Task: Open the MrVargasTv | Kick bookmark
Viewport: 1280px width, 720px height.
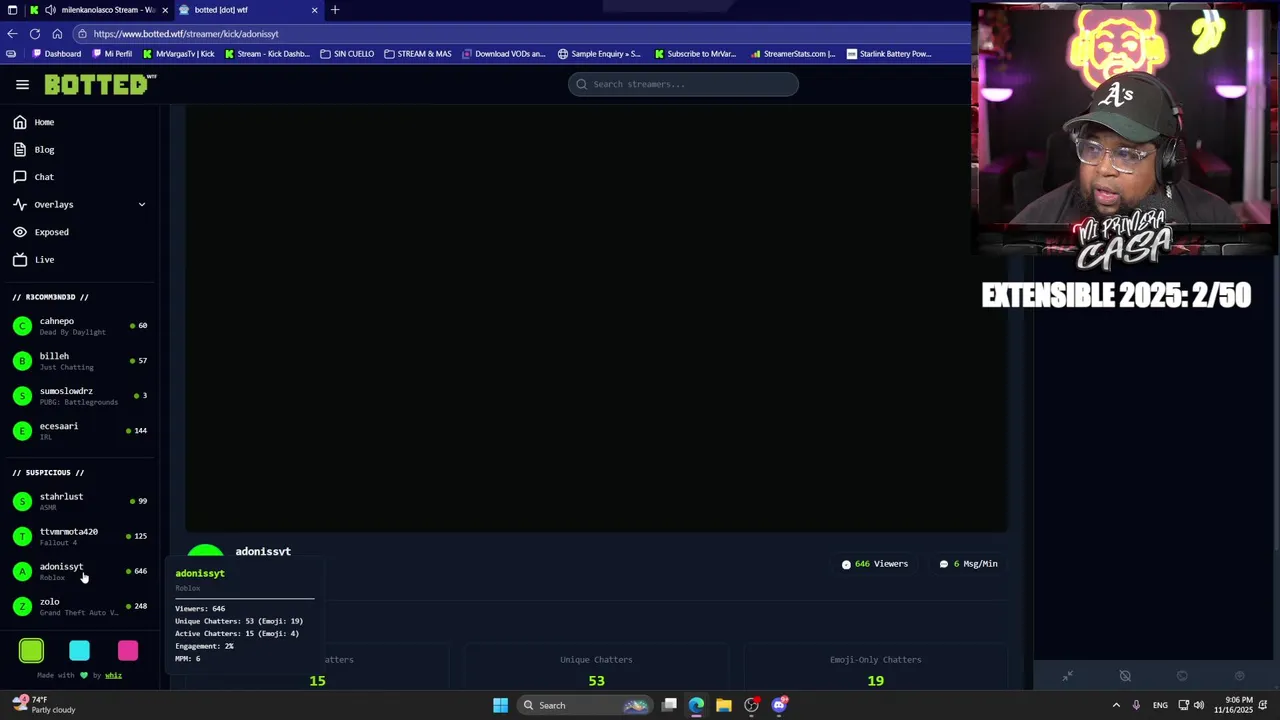Action: coord(179,54)
